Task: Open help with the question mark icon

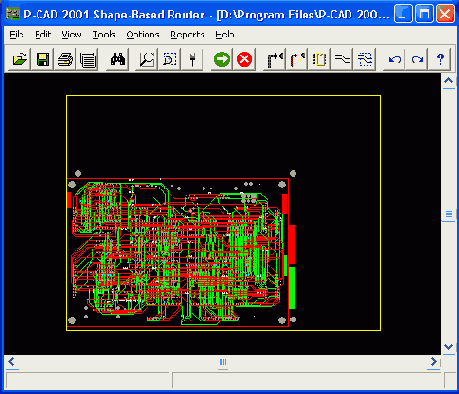Action: [440, 60]
